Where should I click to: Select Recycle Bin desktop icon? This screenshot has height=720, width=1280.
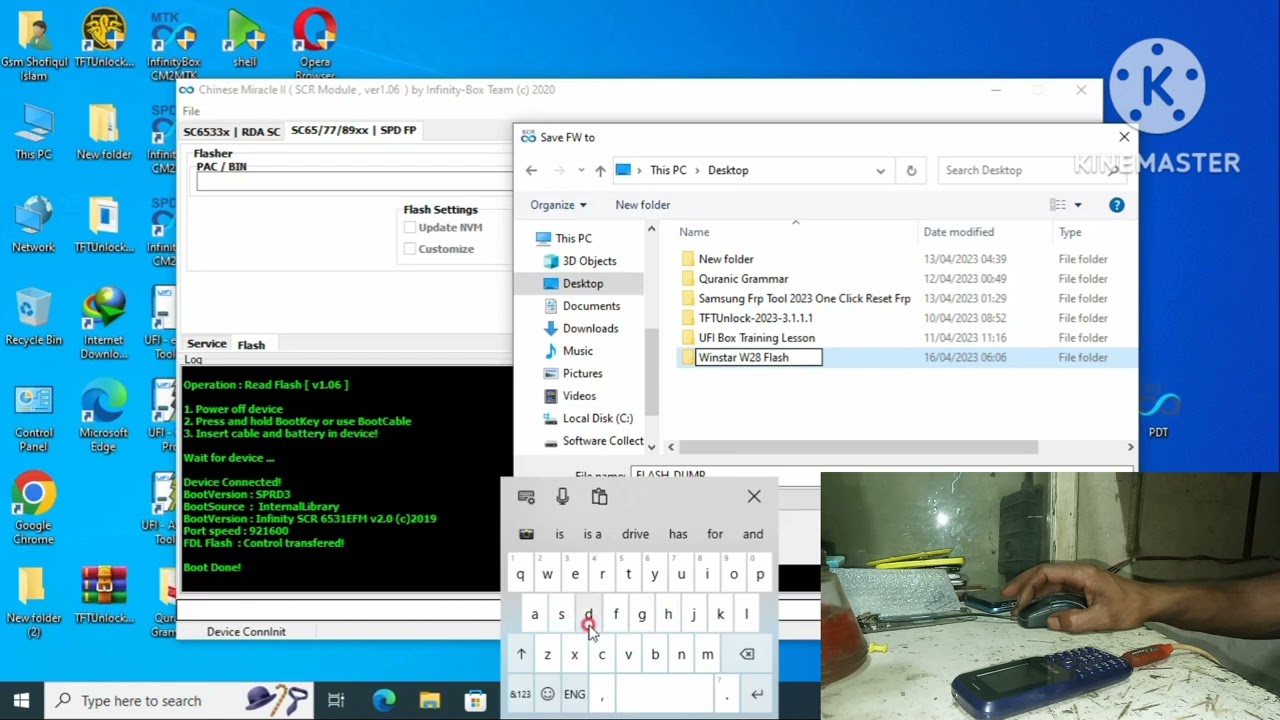click(x=33, y=316)
